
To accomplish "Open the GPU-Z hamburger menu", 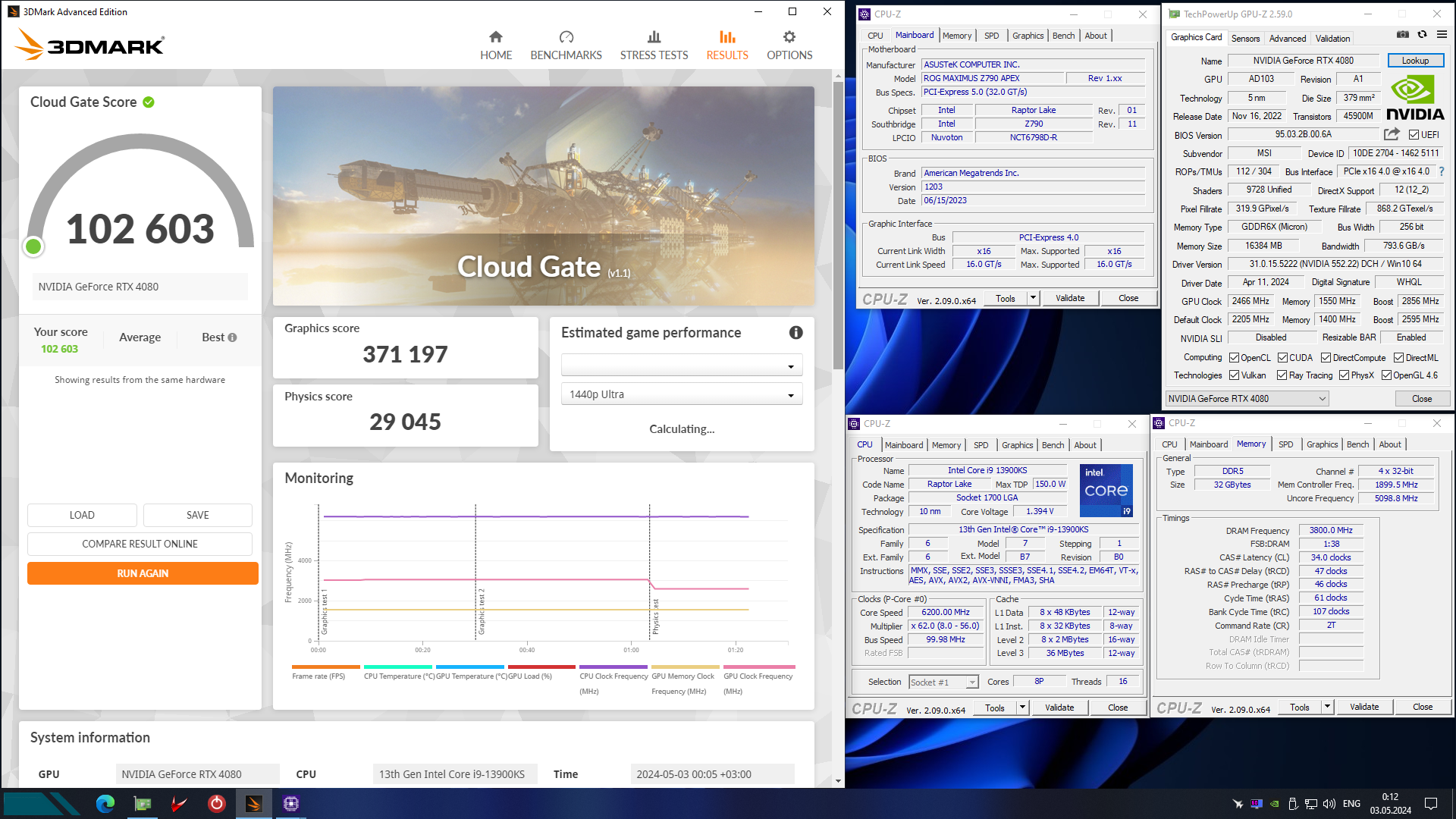I will click(x=1442, y=35).
